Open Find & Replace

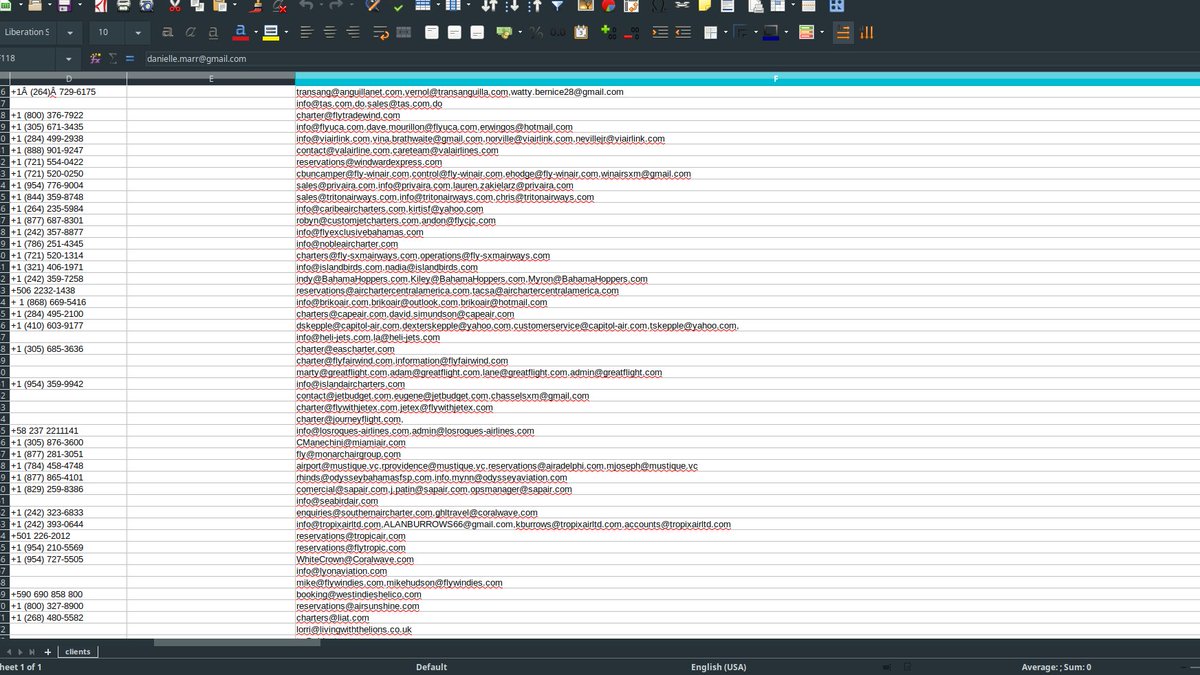click(372, 6)
